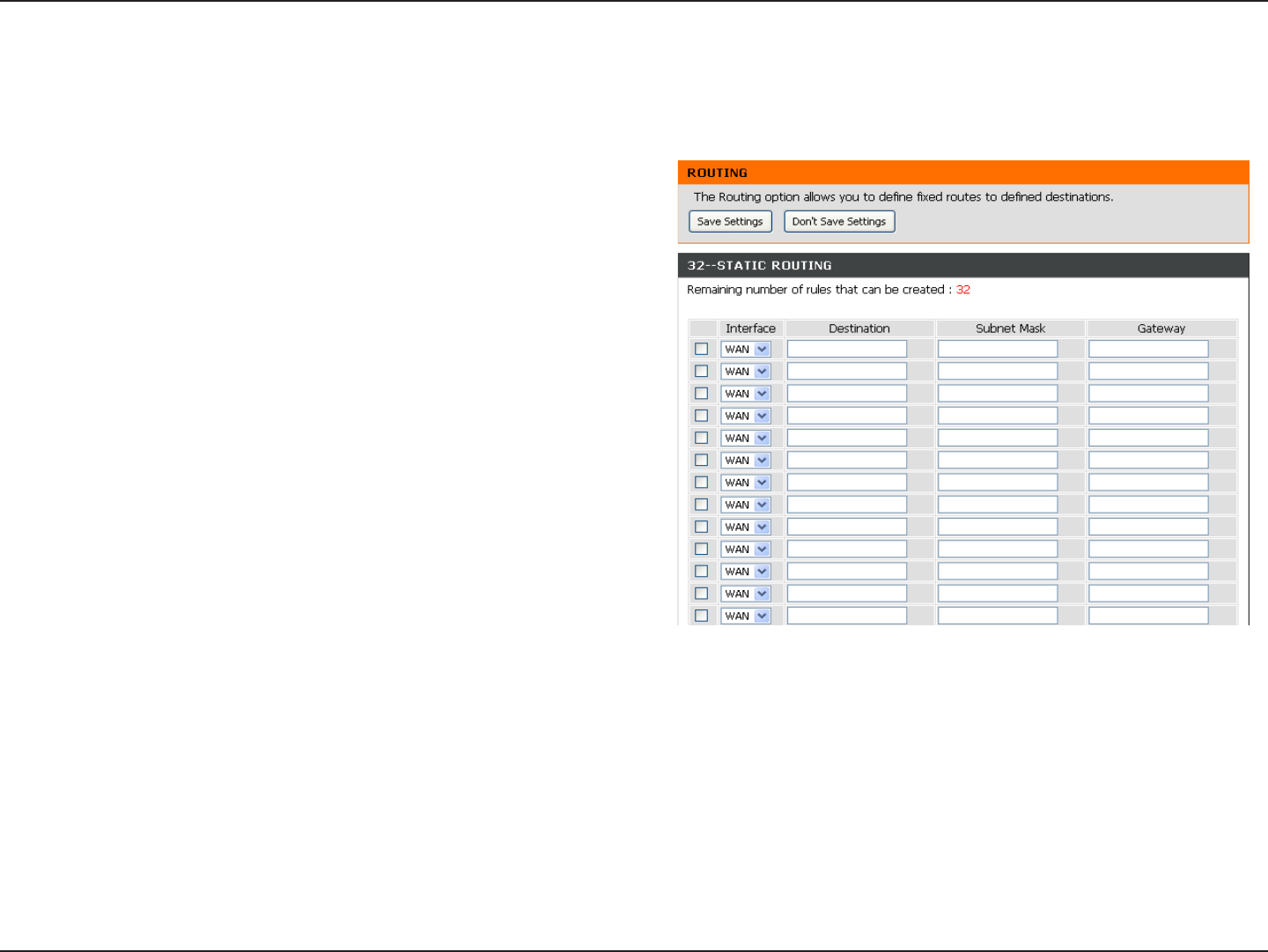Click the Destination field in row four

pos(847,416)
